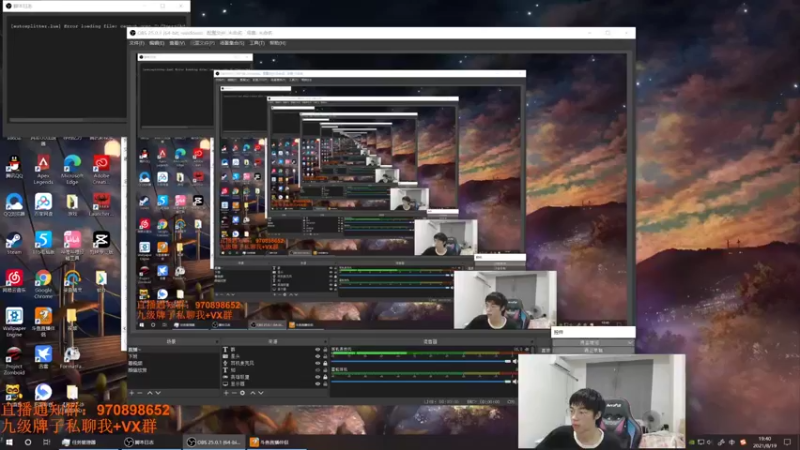800x450 pixels.
Task: Launch the Apex Legends desktop shortcut
Action: point(43,169)
